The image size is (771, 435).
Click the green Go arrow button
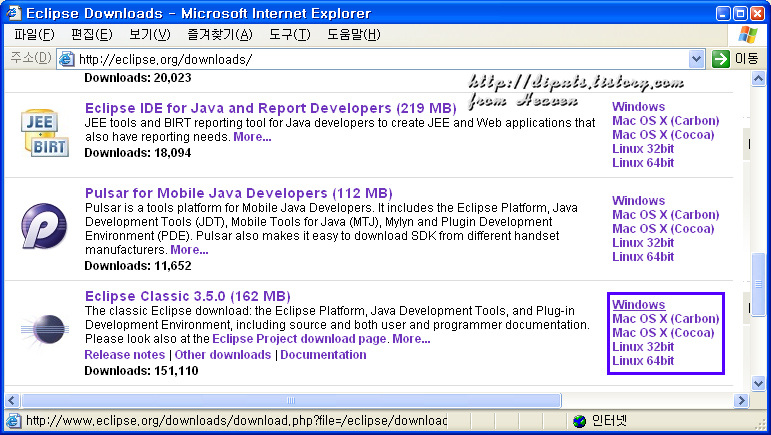[720, 59]
